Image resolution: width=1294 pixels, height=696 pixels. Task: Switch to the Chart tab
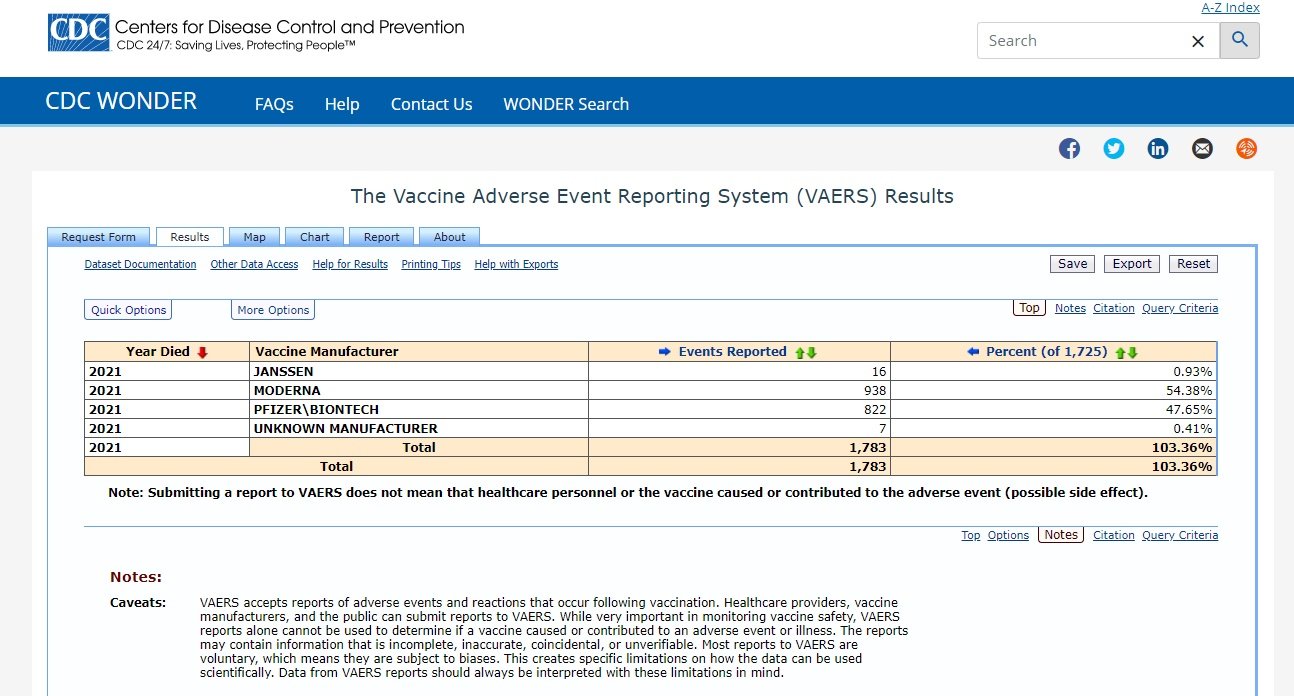coord(315,237)
